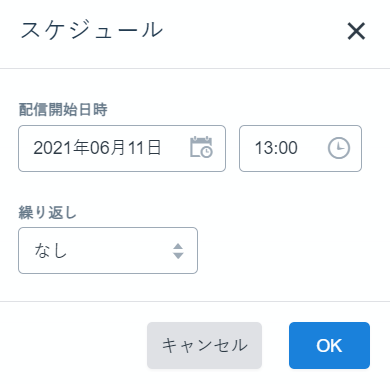Click the 配信開始日時 label
This screenshot has height=384, width=390.
(63, 110)
